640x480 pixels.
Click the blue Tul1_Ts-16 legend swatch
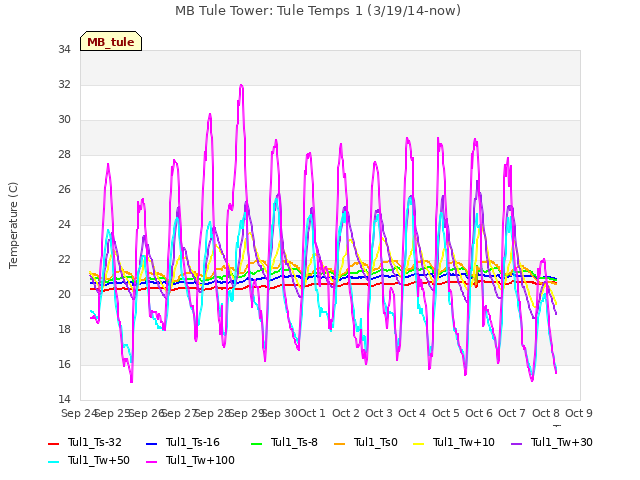pyautogui.click(x=151, y=444)
